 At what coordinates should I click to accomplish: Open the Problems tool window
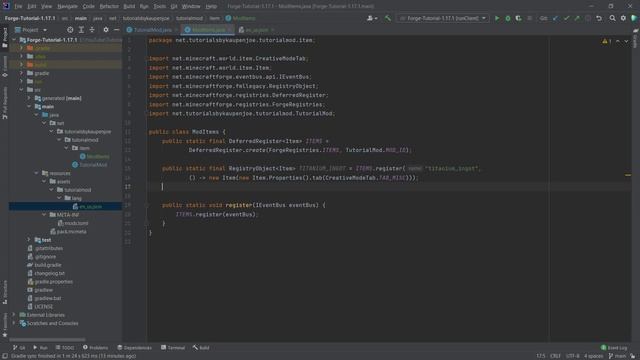tap(96, 348)
